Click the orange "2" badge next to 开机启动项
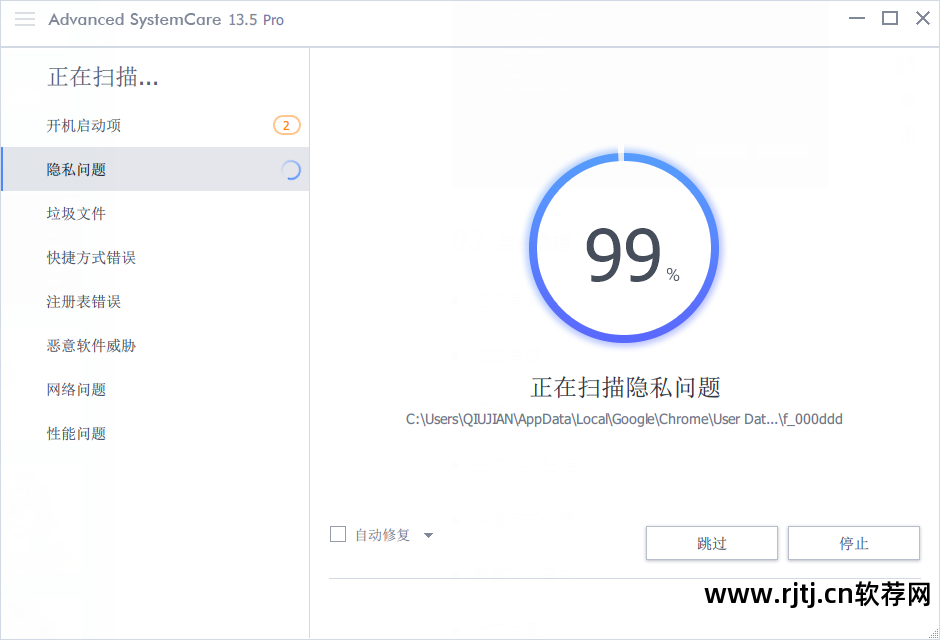This screenshot has width=940, height=640. pos(286,125)
